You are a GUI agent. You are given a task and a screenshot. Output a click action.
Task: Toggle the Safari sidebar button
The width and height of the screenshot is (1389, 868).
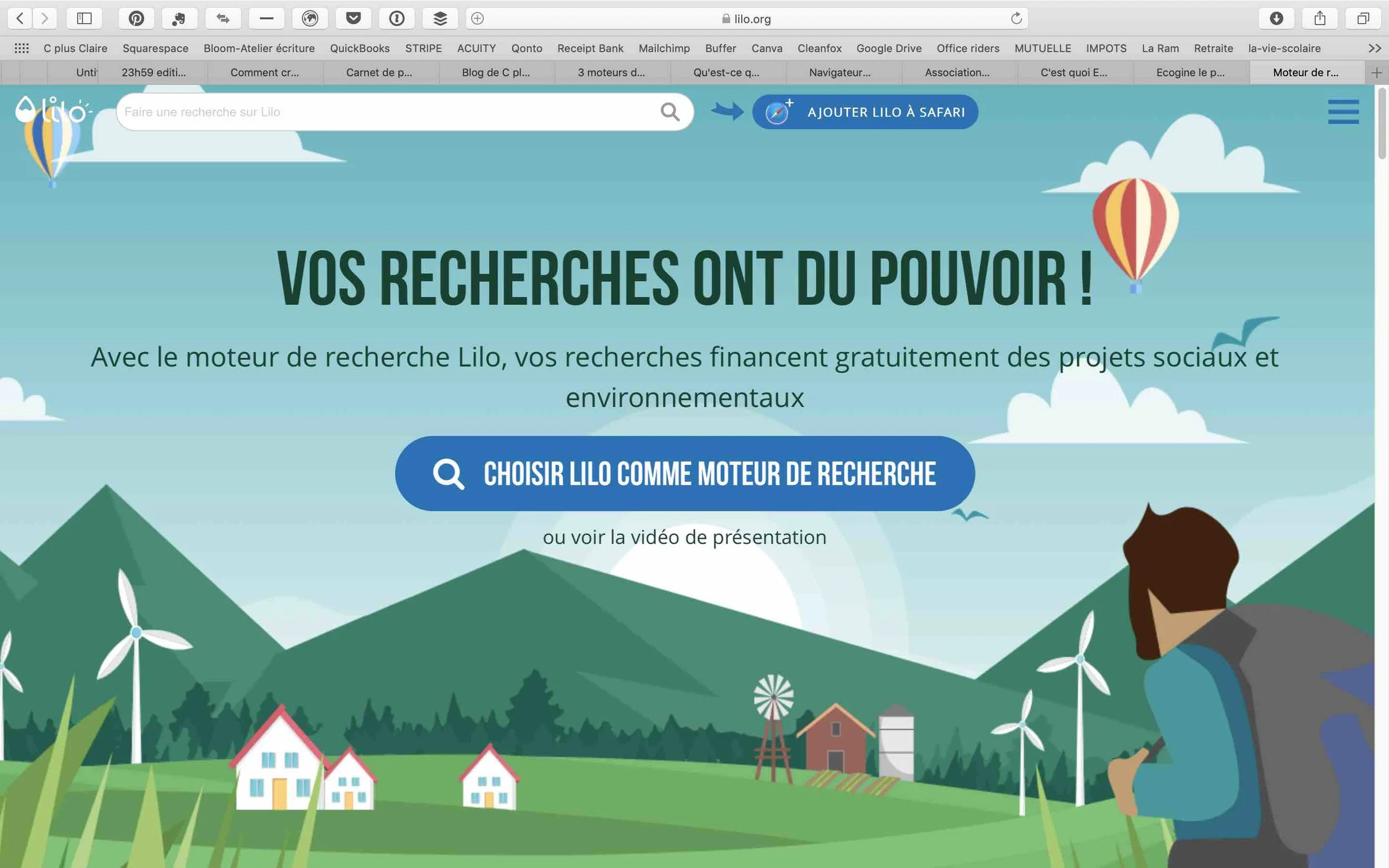(x=84, y=18)
